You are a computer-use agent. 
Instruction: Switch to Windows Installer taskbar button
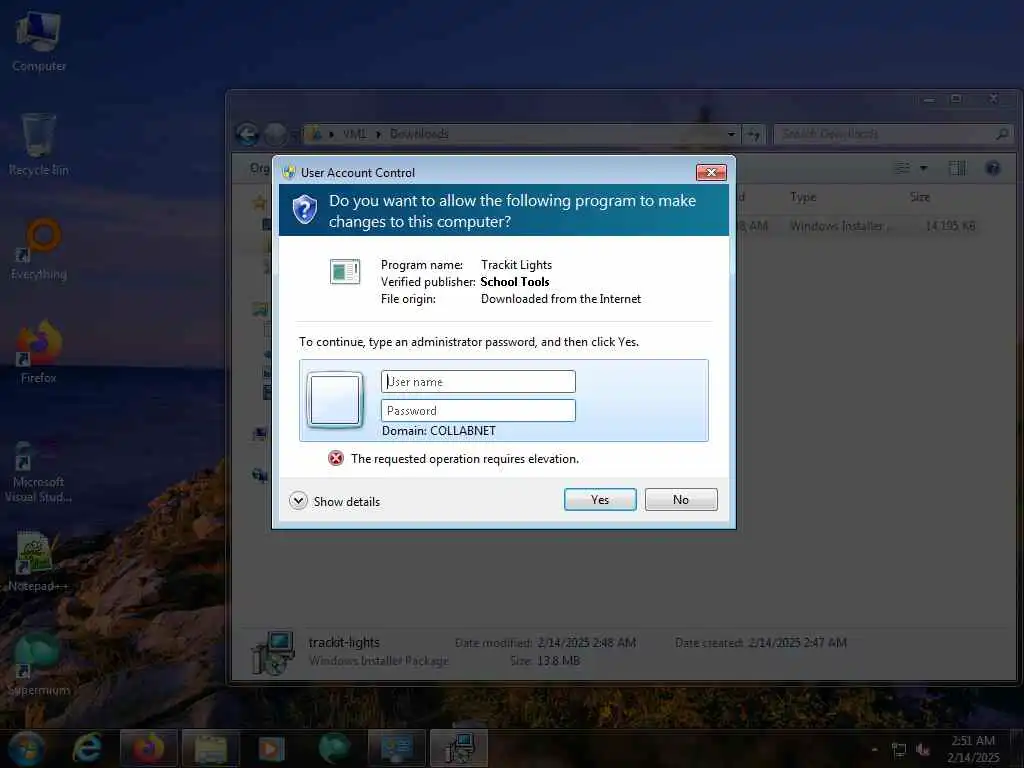(x=459, y=748)
